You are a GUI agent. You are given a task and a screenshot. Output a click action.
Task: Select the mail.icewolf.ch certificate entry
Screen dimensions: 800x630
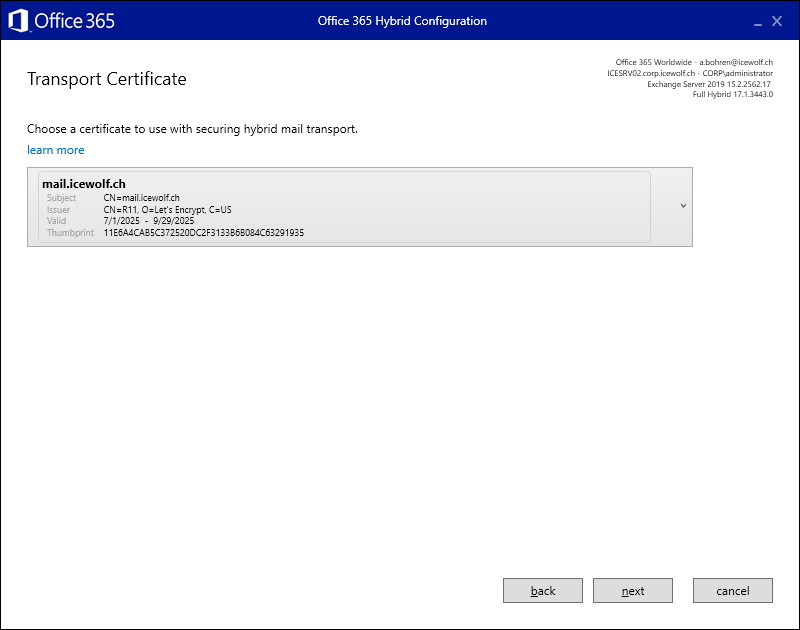[344, 207]
